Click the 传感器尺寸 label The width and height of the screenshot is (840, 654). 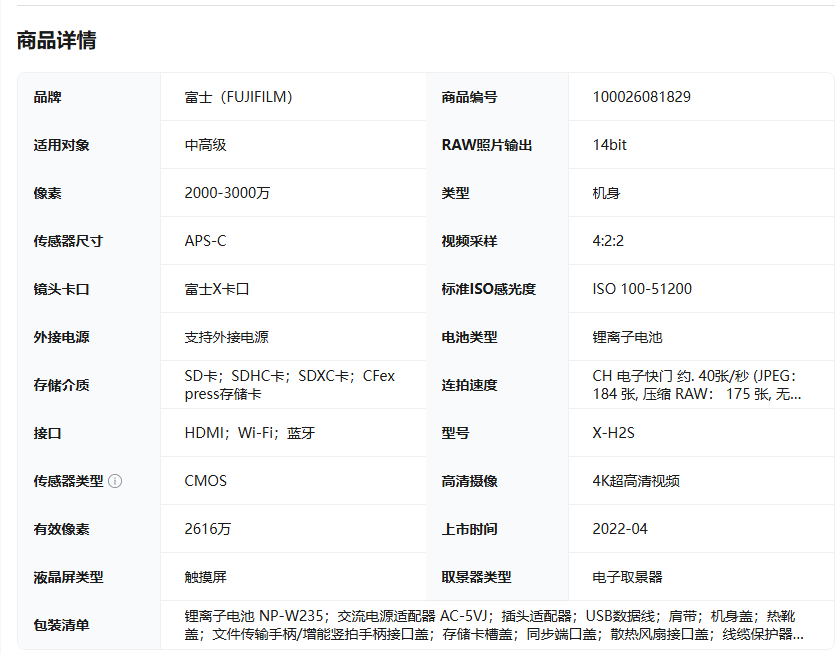coord(68,241)
